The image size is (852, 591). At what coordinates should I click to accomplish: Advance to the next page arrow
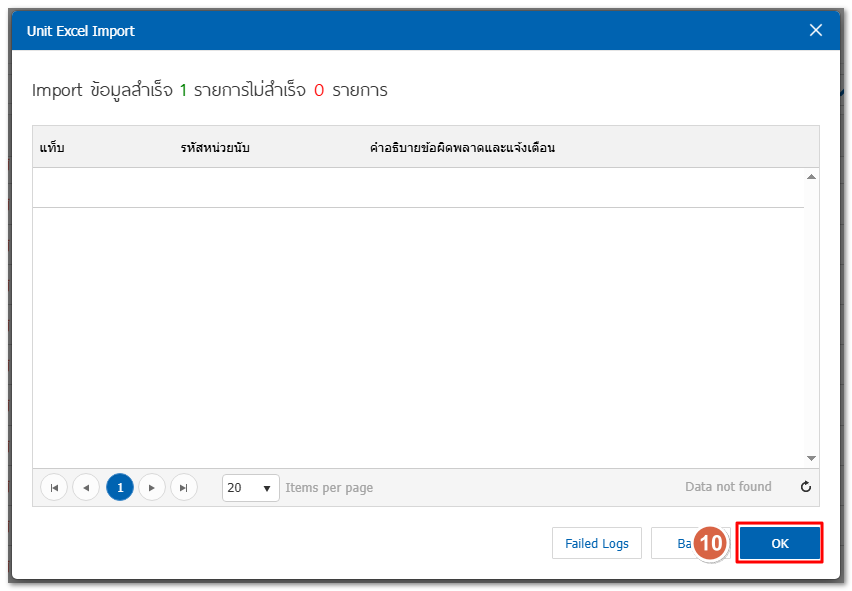[151, 488]
